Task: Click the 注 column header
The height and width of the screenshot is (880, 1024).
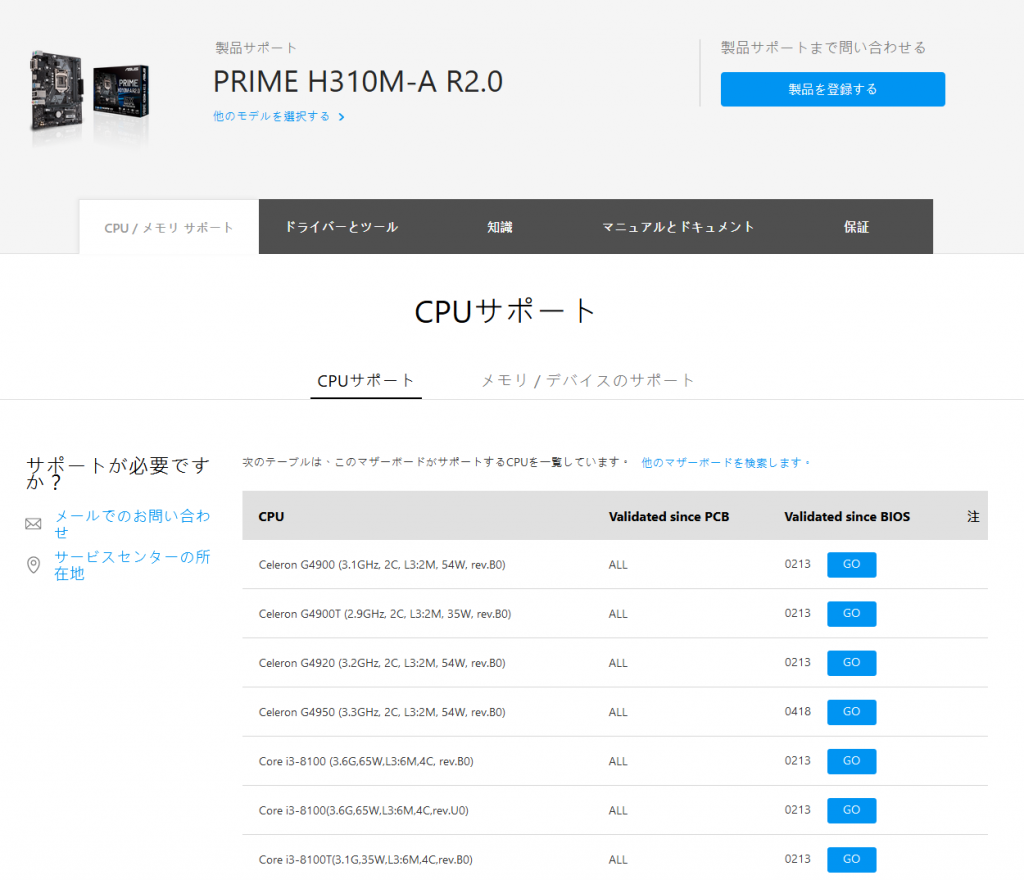Action: coord(973,516)
